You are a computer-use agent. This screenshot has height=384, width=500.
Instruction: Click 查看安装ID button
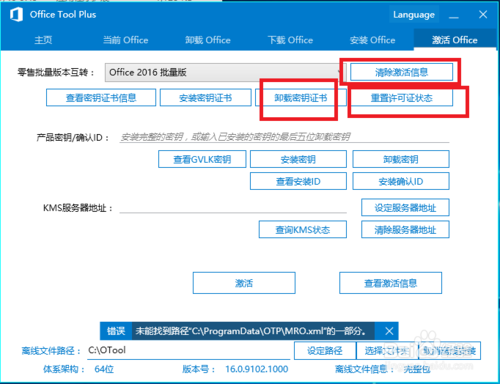(298, 181)
